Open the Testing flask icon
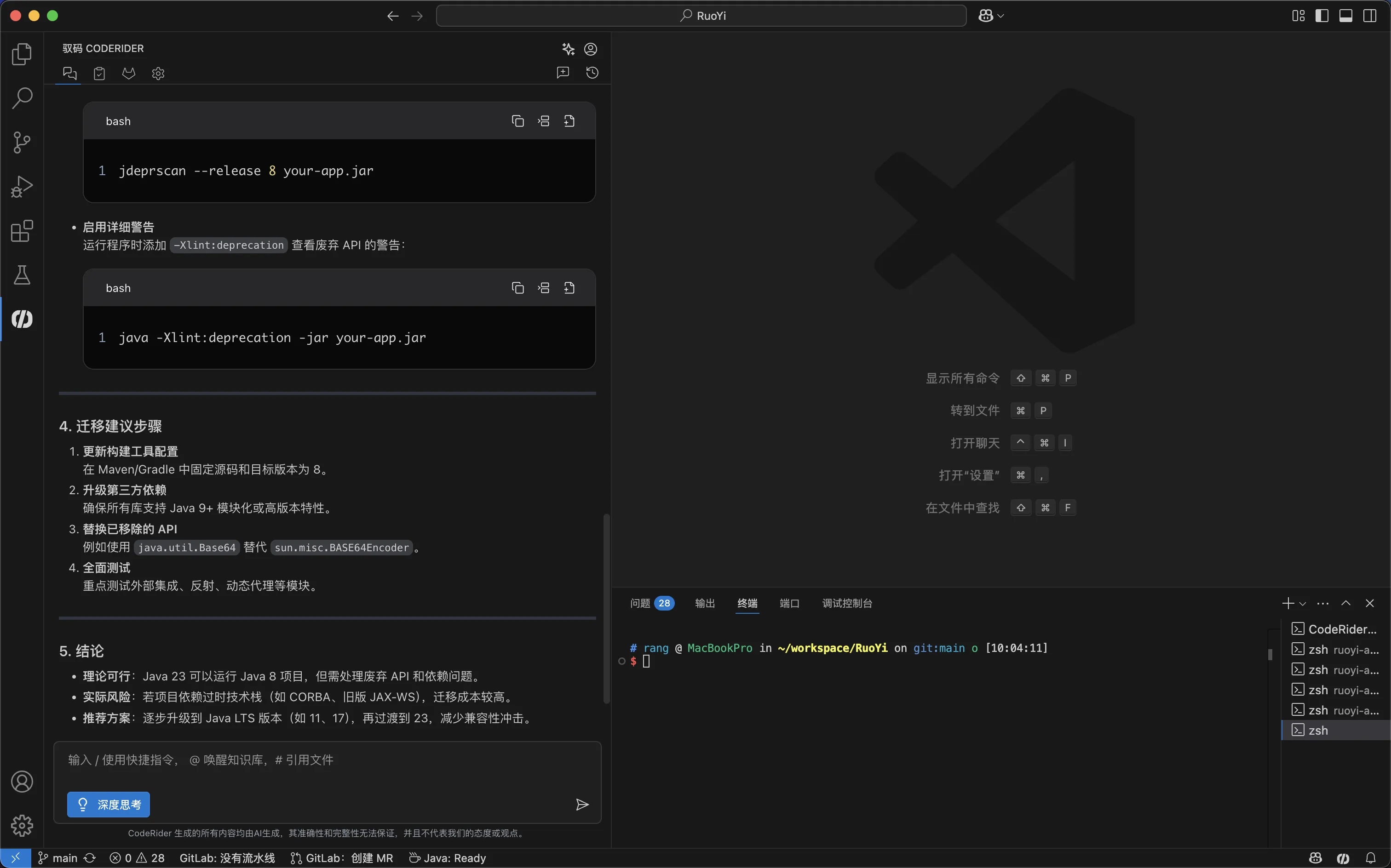 tap(22, 275)
